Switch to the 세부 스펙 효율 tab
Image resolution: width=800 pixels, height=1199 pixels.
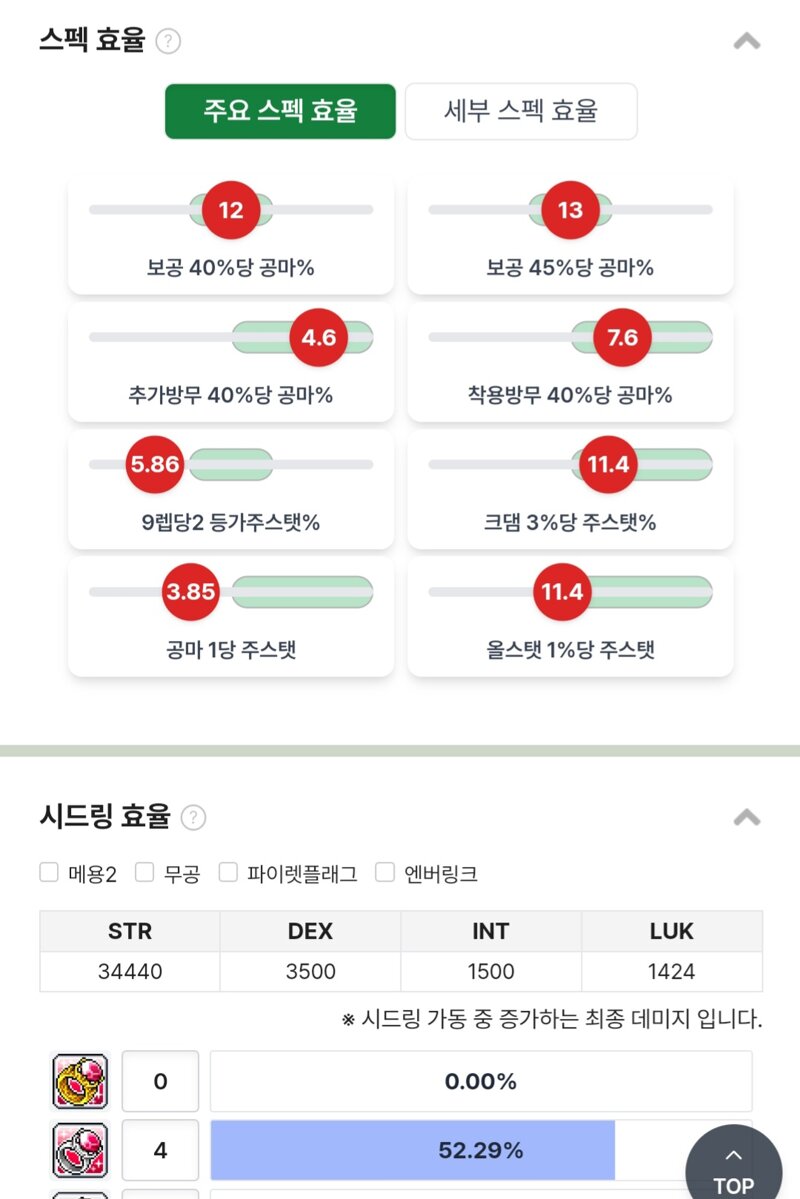click(521, 111)
